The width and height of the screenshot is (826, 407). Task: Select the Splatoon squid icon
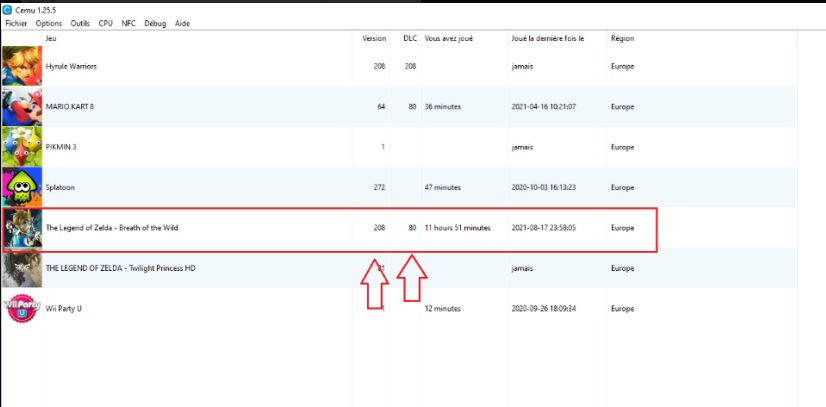point(21,187)
